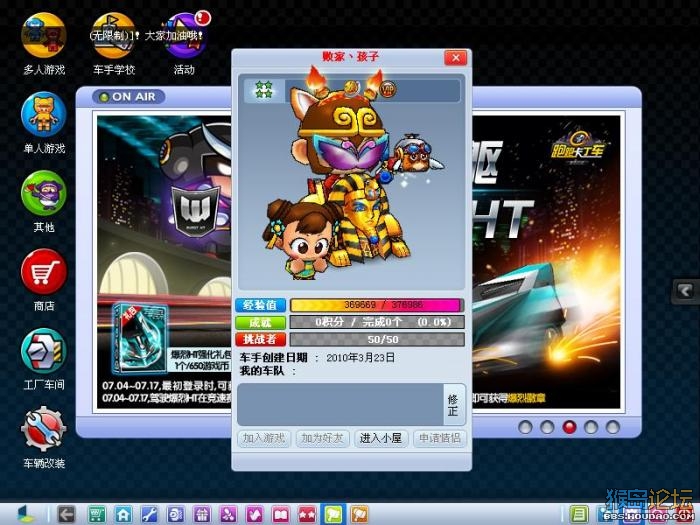The height and width of the screenshot is (525, 700).
Task: Click the green shopping cart toolbar icon
Action: tap(97, 514)
